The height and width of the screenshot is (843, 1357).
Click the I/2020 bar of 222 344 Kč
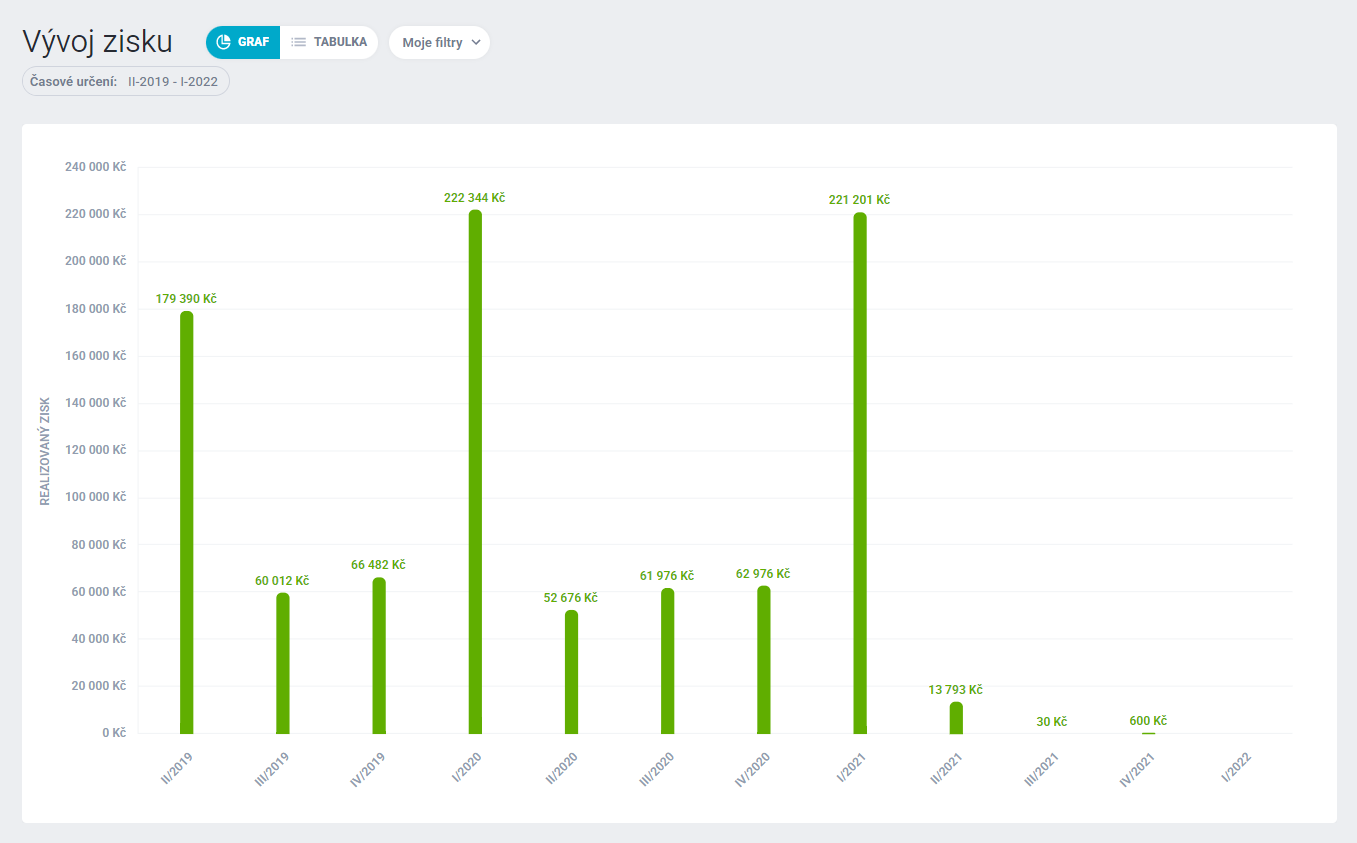475,472
